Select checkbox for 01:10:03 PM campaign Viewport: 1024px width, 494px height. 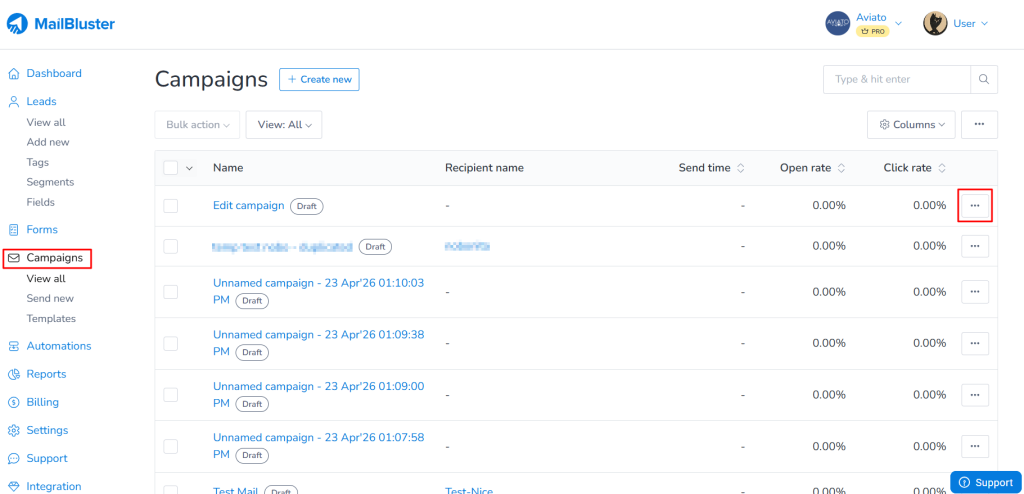point(170,292)
